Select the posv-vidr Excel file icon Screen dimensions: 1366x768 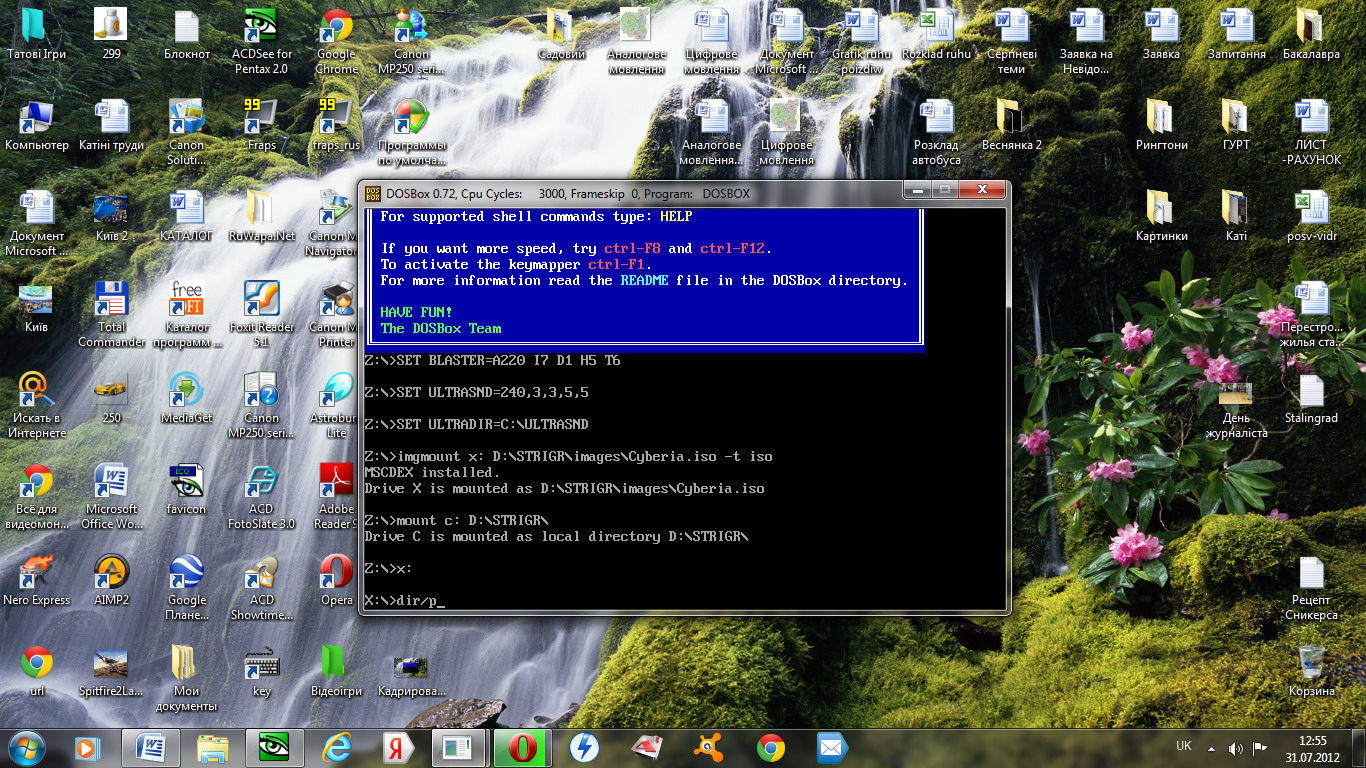click(1311, 217)
